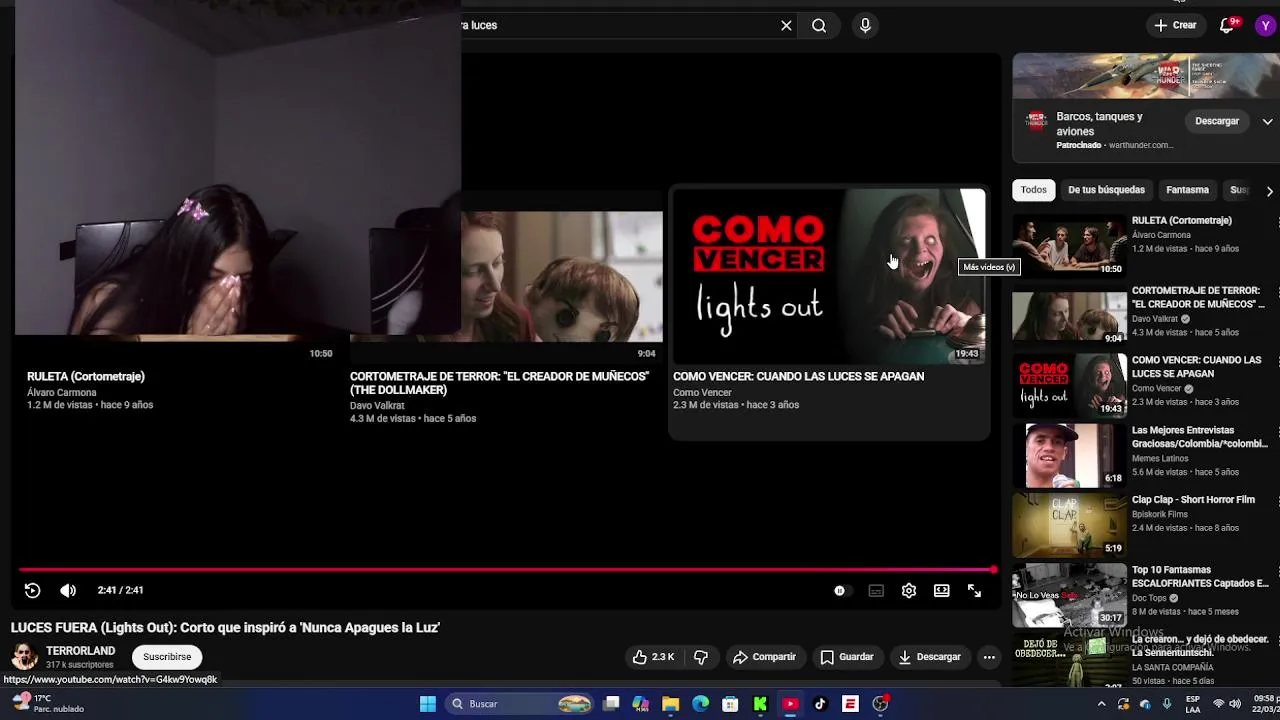Open volume control in system tray
The image size is (1280, 720).
click(1234, 704)
